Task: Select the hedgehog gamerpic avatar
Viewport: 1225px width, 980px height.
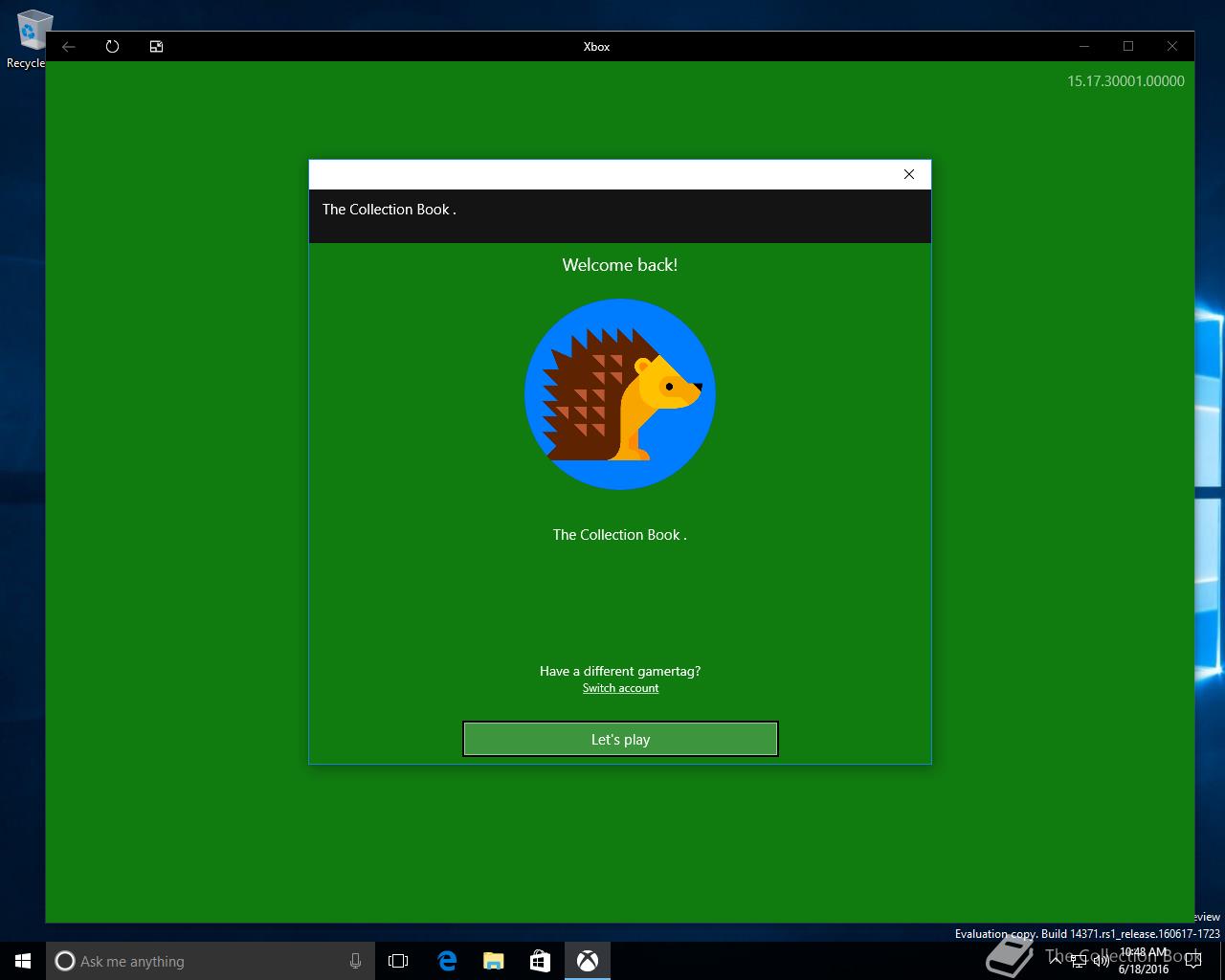Action: pyautogui.click(x=620, y=394)
